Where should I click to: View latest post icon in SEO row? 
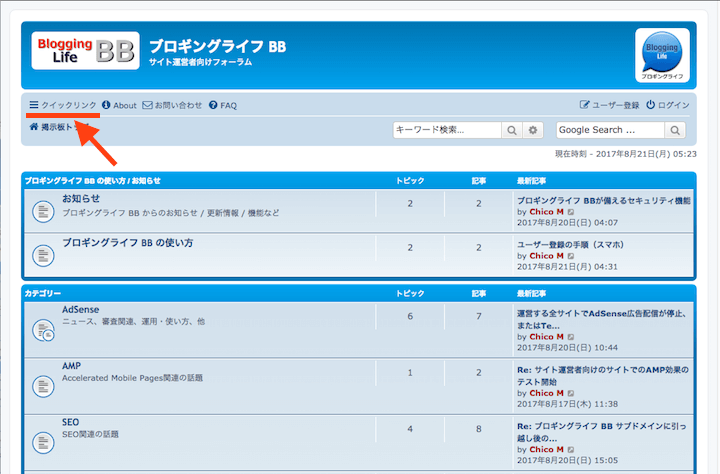click(571, 450)
